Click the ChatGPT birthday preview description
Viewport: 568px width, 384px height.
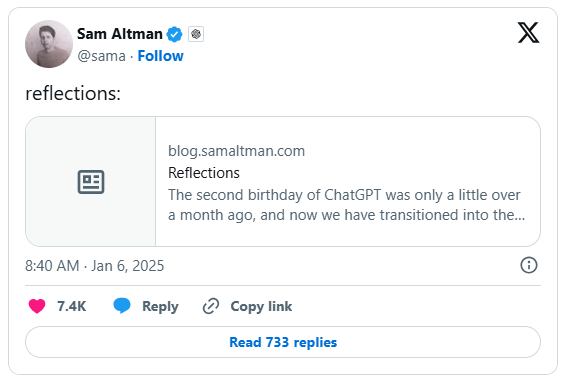pos(346,205)
